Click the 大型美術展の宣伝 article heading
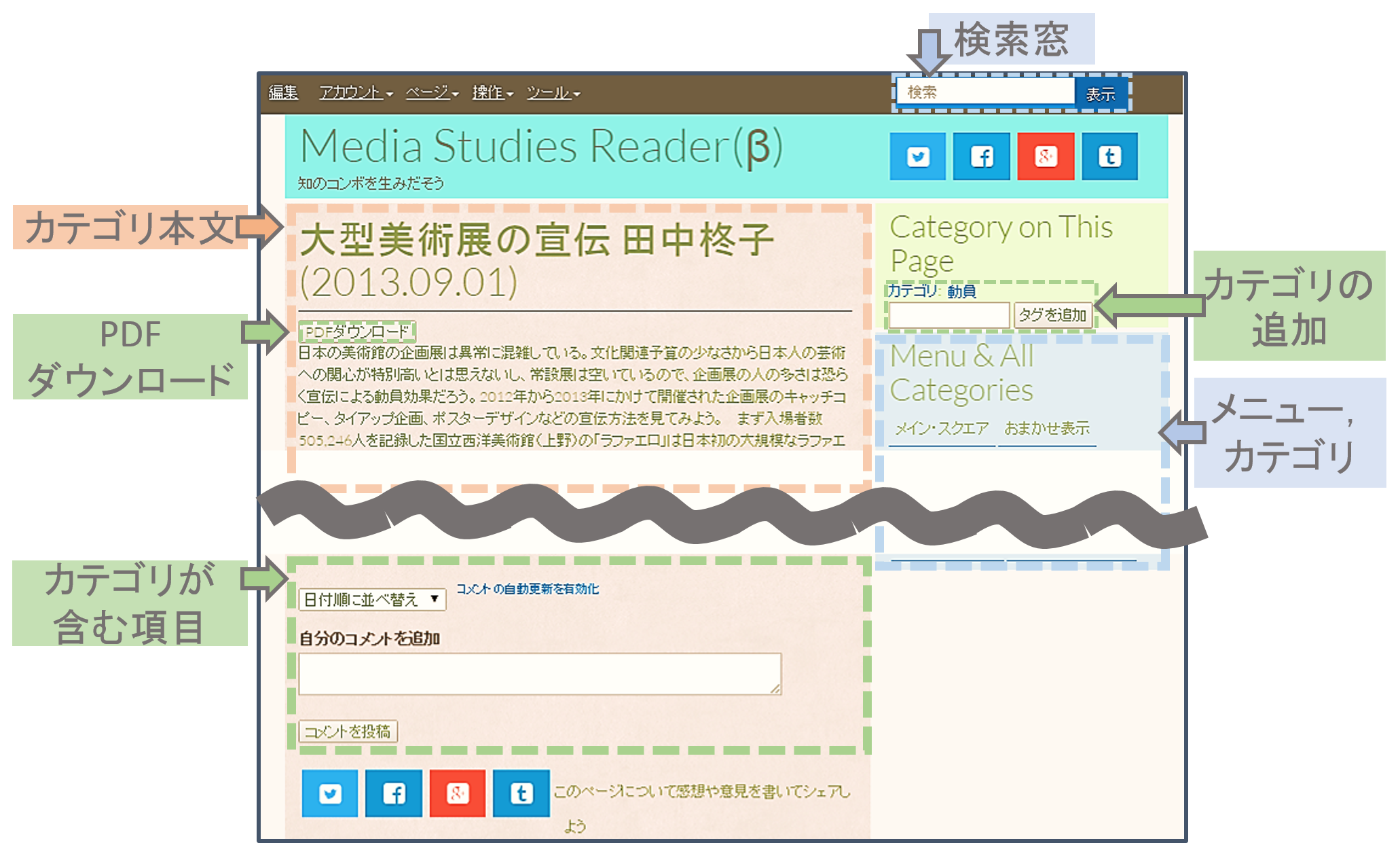The width and height of the screenshot is (1400, 843). [536, 260]
